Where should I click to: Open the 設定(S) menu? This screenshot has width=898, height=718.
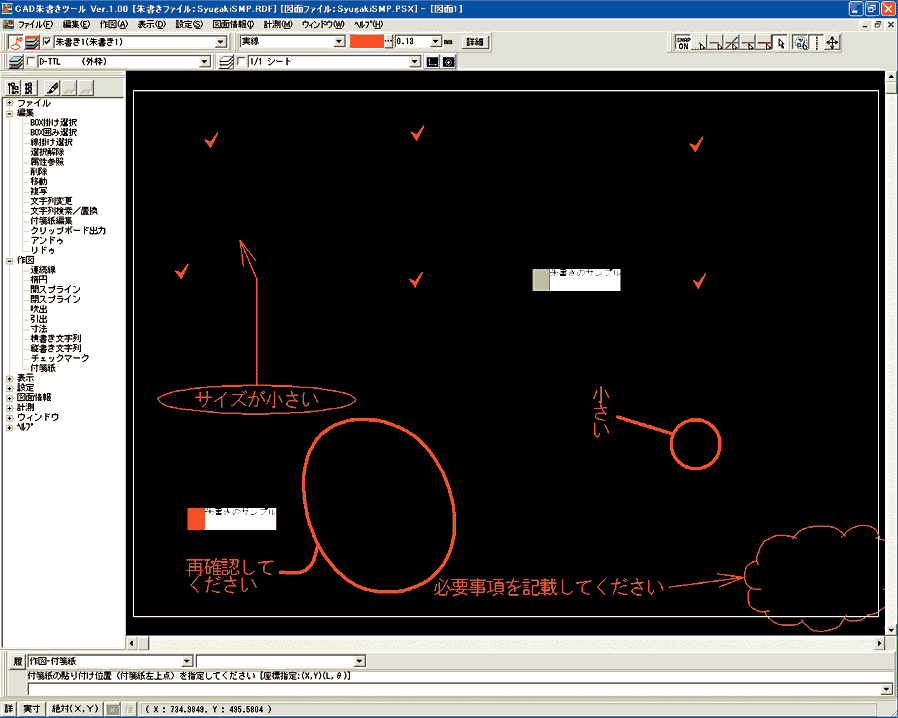click(x=189, y=25)
